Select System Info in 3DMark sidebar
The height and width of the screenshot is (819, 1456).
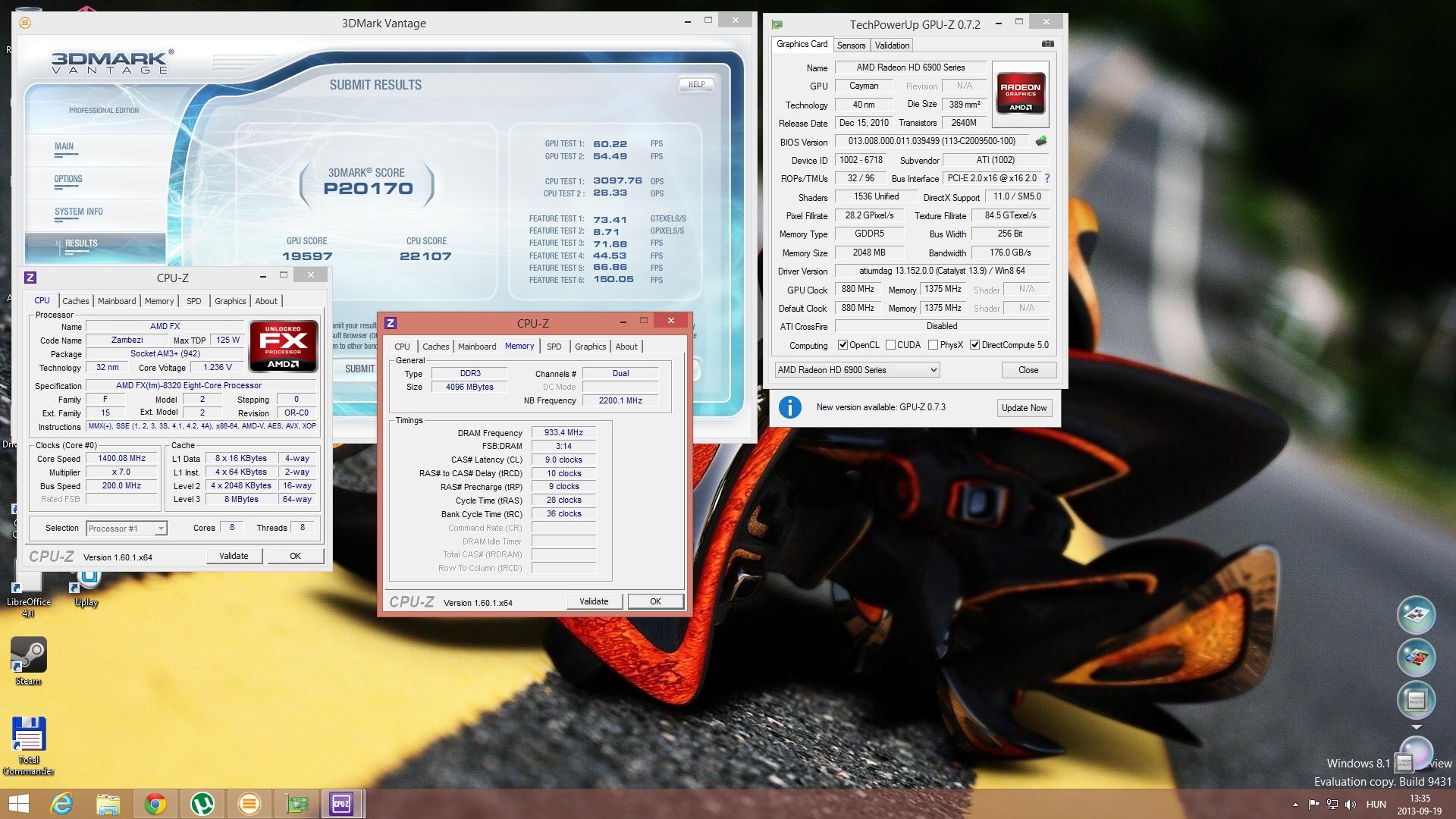(78, 212)
